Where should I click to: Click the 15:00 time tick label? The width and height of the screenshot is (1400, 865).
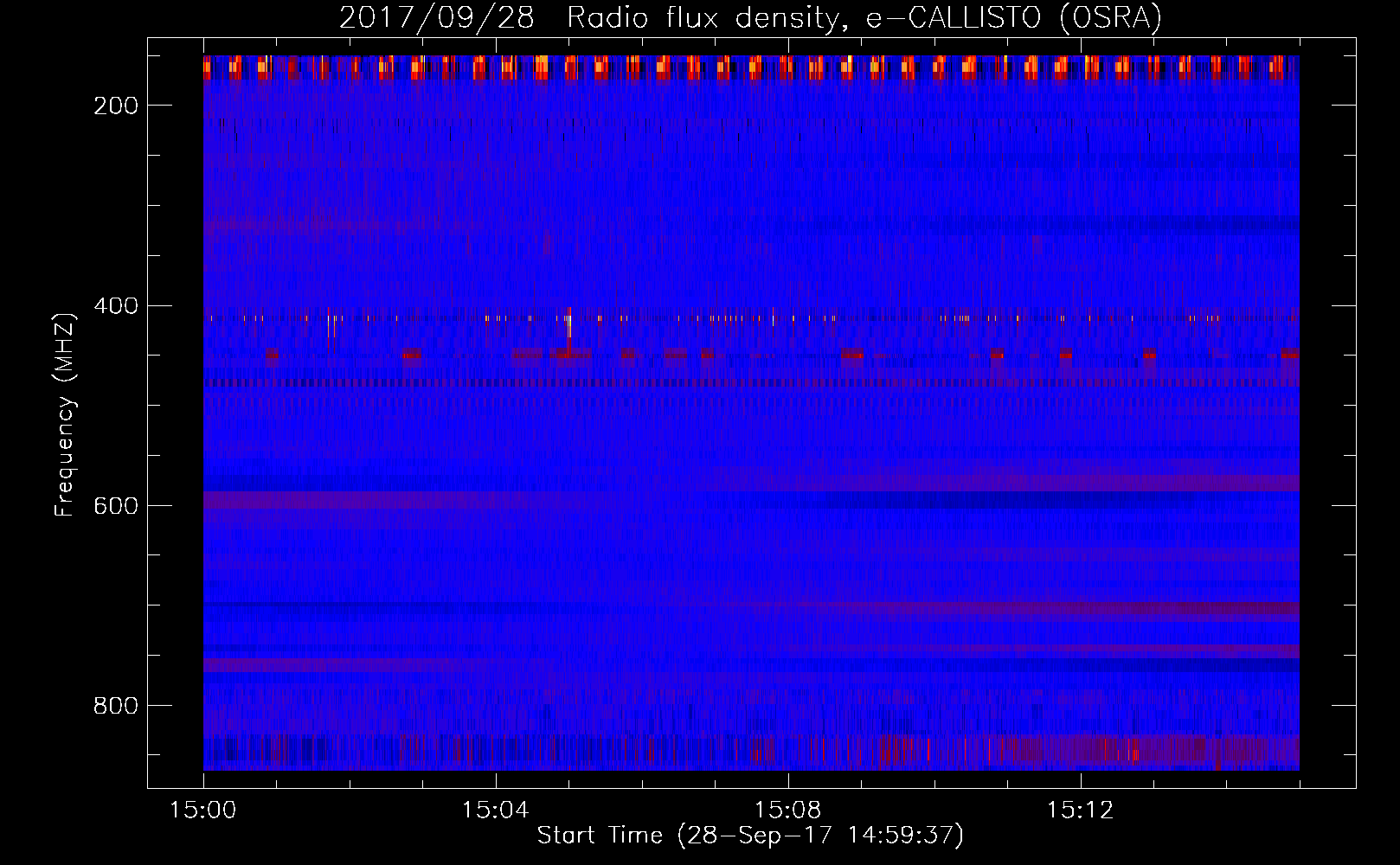(x=203, y=811)
